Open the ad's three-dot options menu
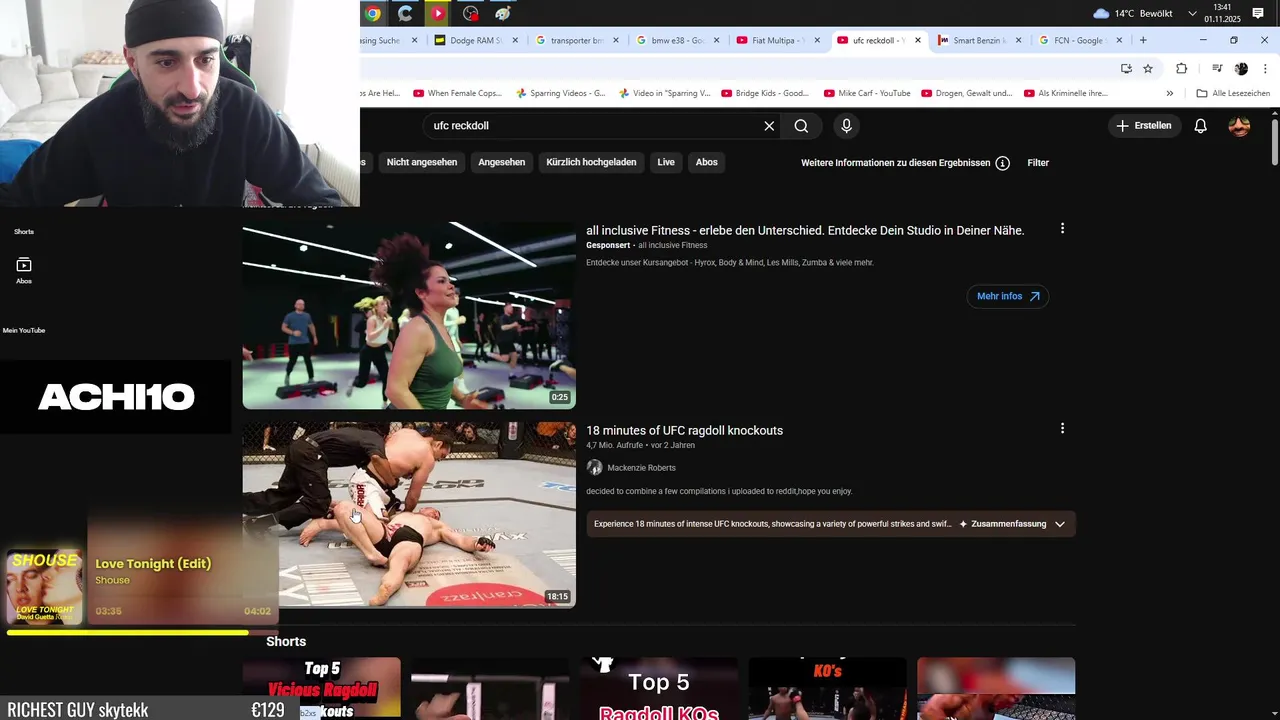 point(1062,228)
